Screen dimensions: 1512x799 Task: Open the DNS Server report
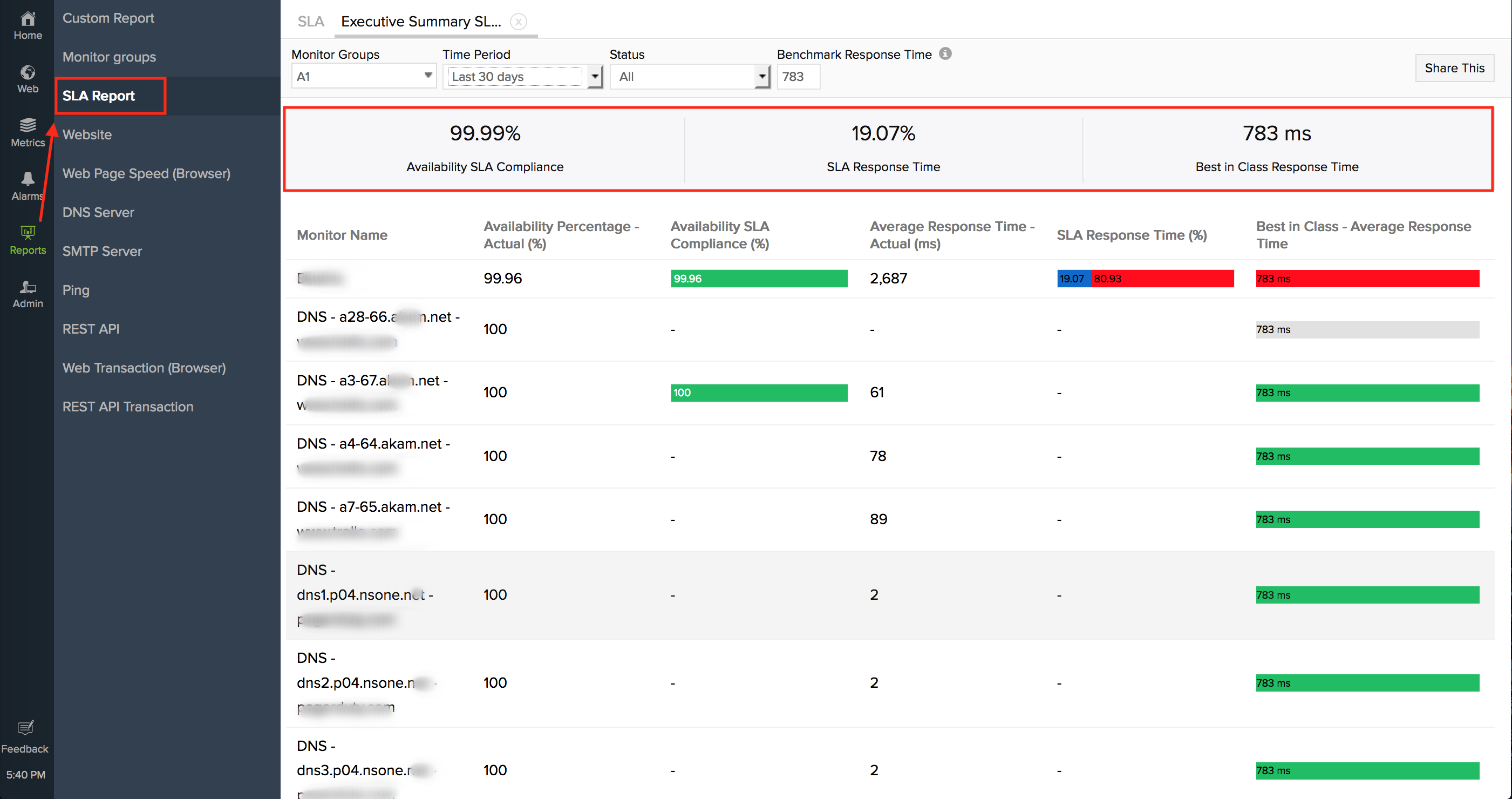point(98,212)
